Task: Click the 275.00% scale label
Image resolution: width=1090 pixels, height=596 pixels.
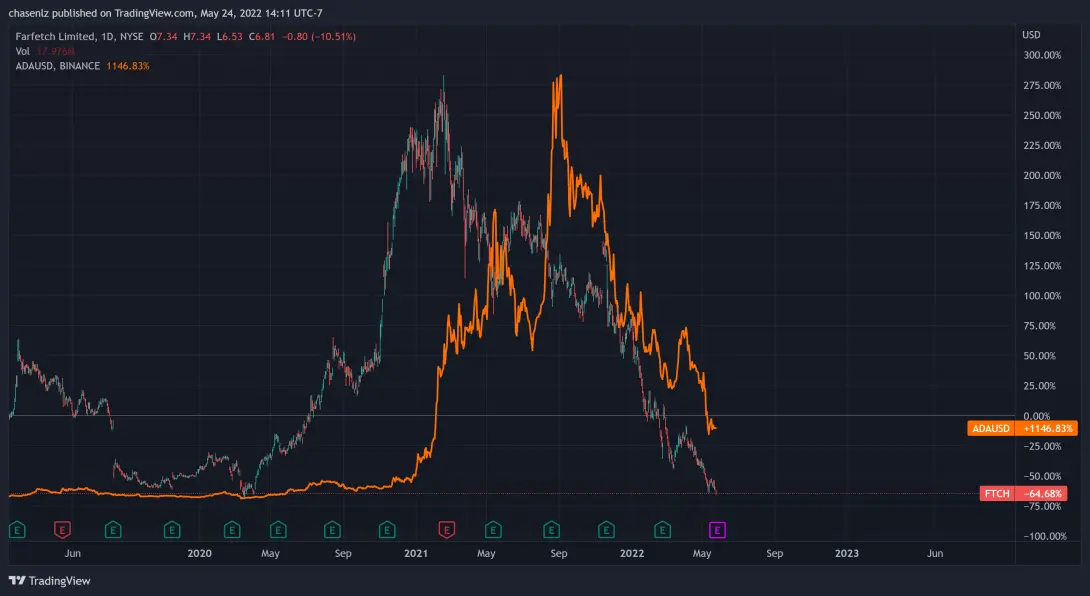Action: [1042, 86]
